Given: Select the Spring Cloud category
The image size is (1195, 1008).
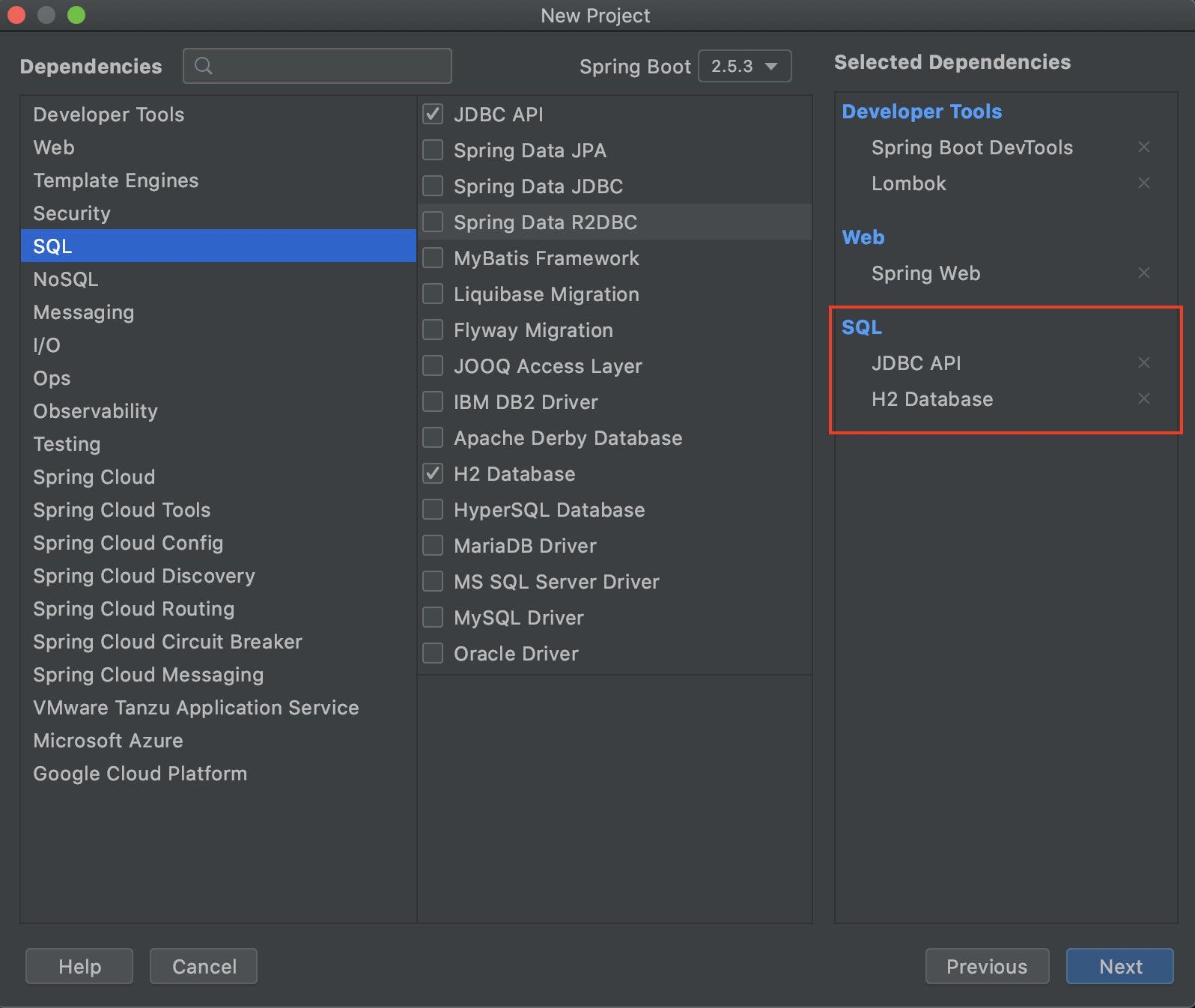Looking at the screenshot, I should pyautogui.click(x=218, y=476).
